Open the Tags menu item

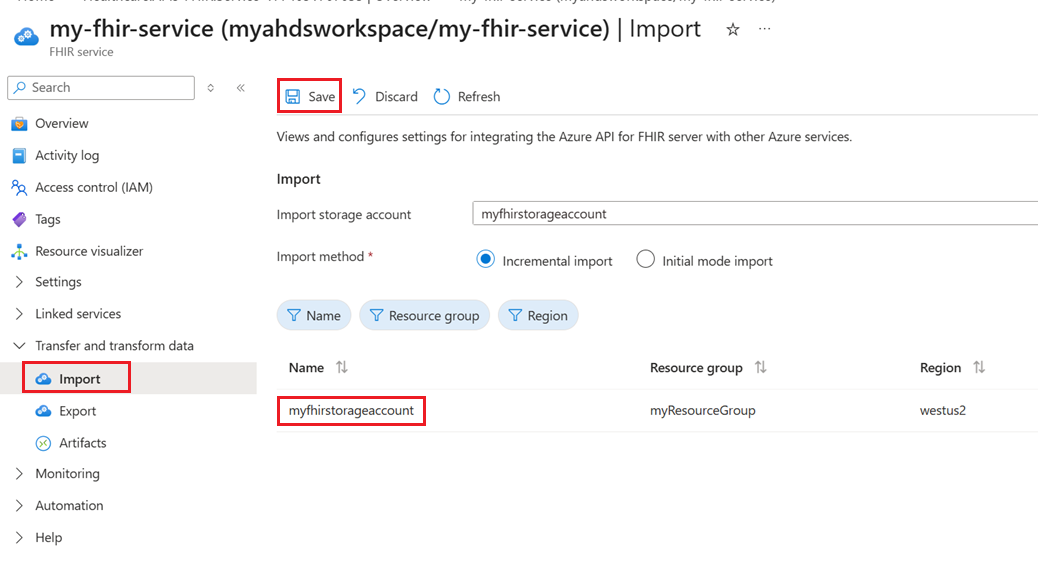pos(48,219)
